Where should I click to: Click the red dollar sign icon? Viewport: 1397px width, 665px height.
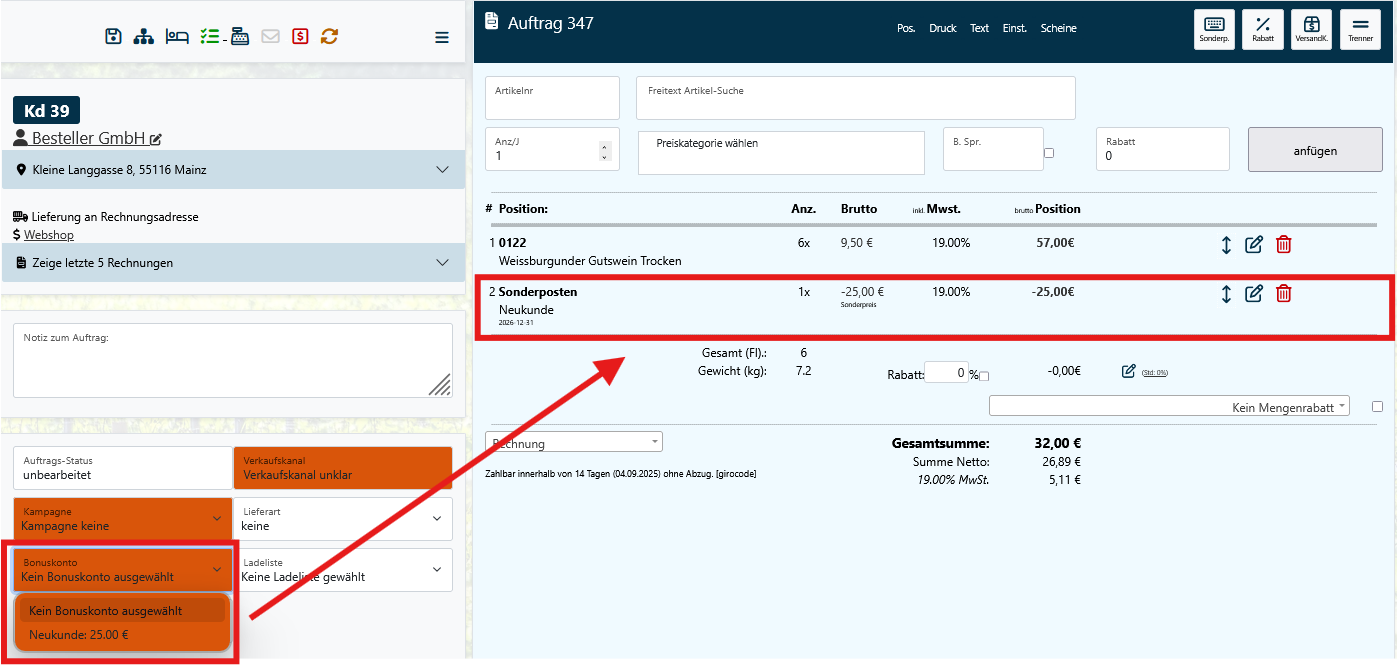(x=300, y=37)
